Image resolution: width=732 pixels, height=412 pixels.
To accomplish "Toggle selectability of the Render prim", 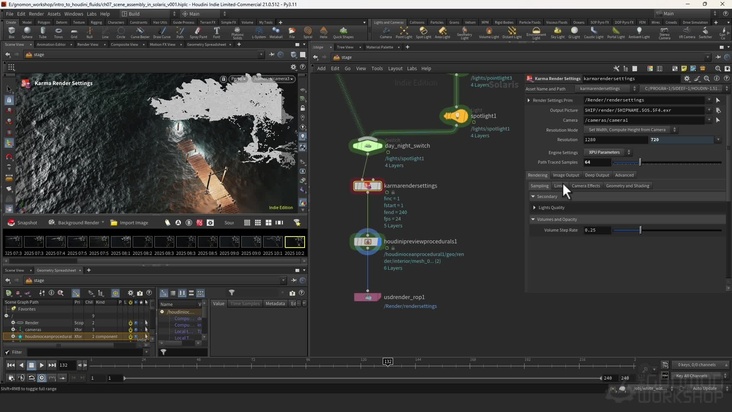I will pos(146,322).
